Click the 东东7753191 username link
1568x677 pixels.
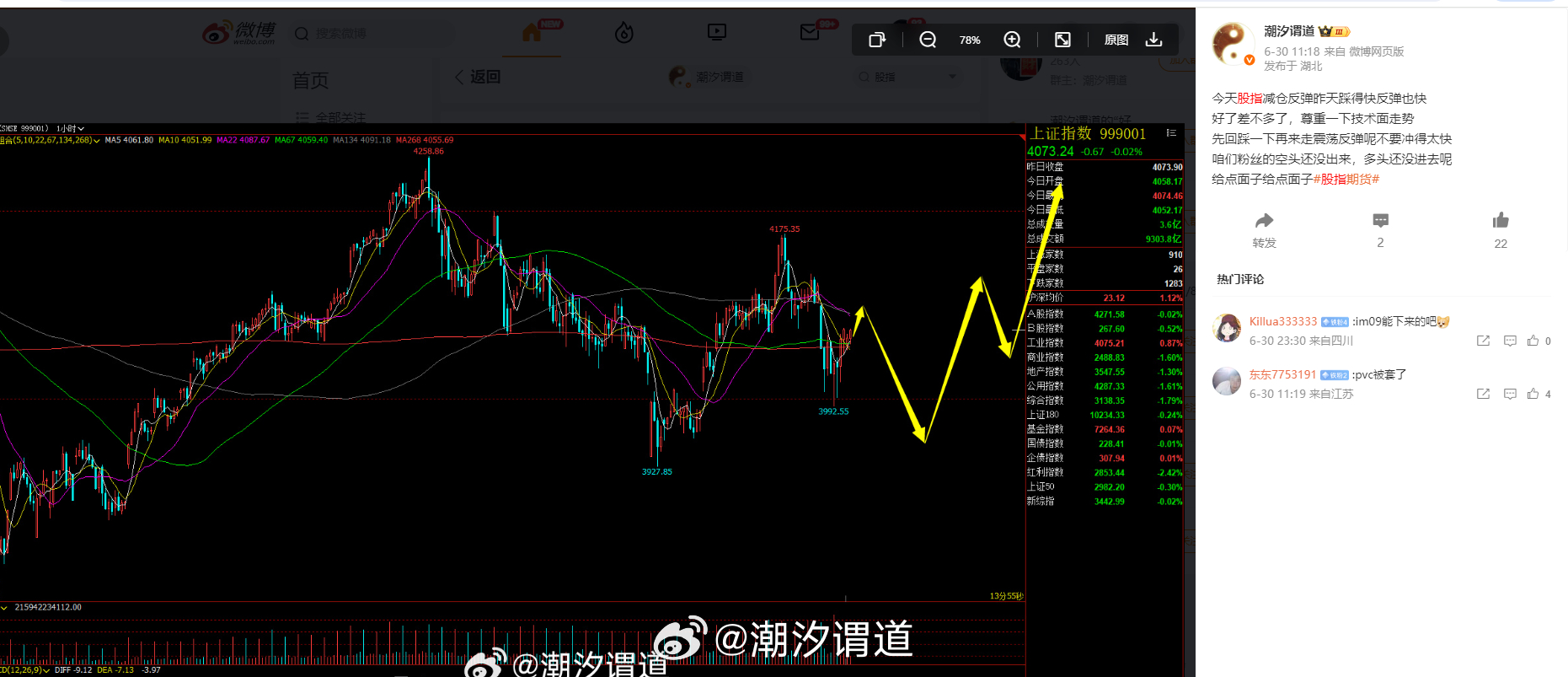click(x=1282, y=374)
